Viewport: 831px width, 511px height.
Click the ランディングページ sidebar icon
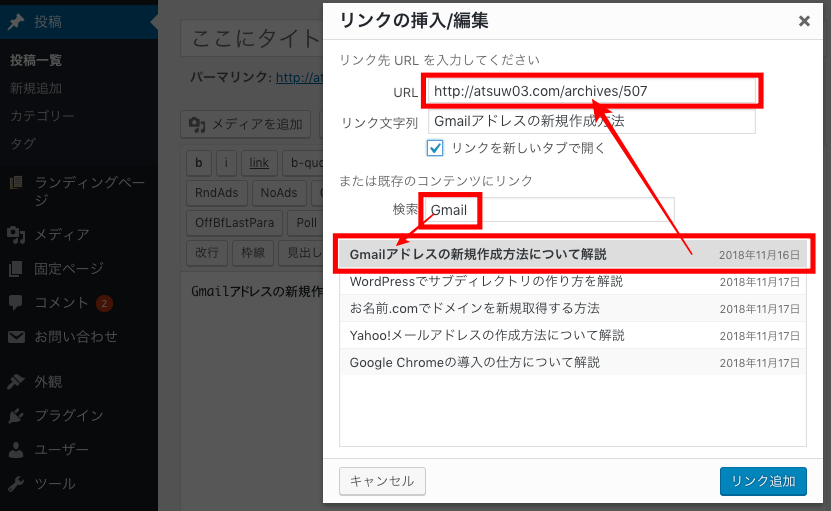click(16, 183)
